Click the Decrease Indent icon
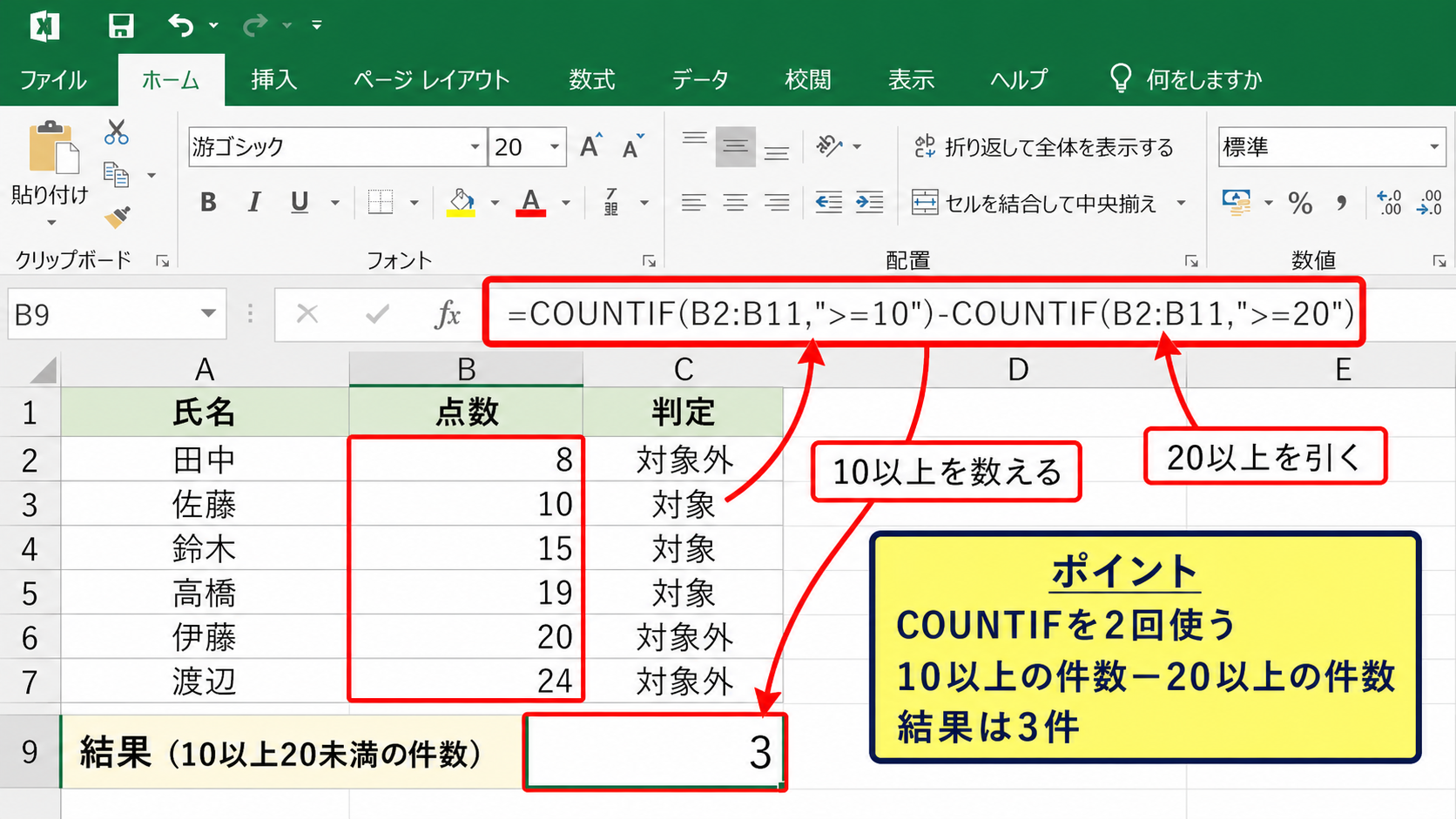Screen dimensions: 1456x819 [828, 203]
